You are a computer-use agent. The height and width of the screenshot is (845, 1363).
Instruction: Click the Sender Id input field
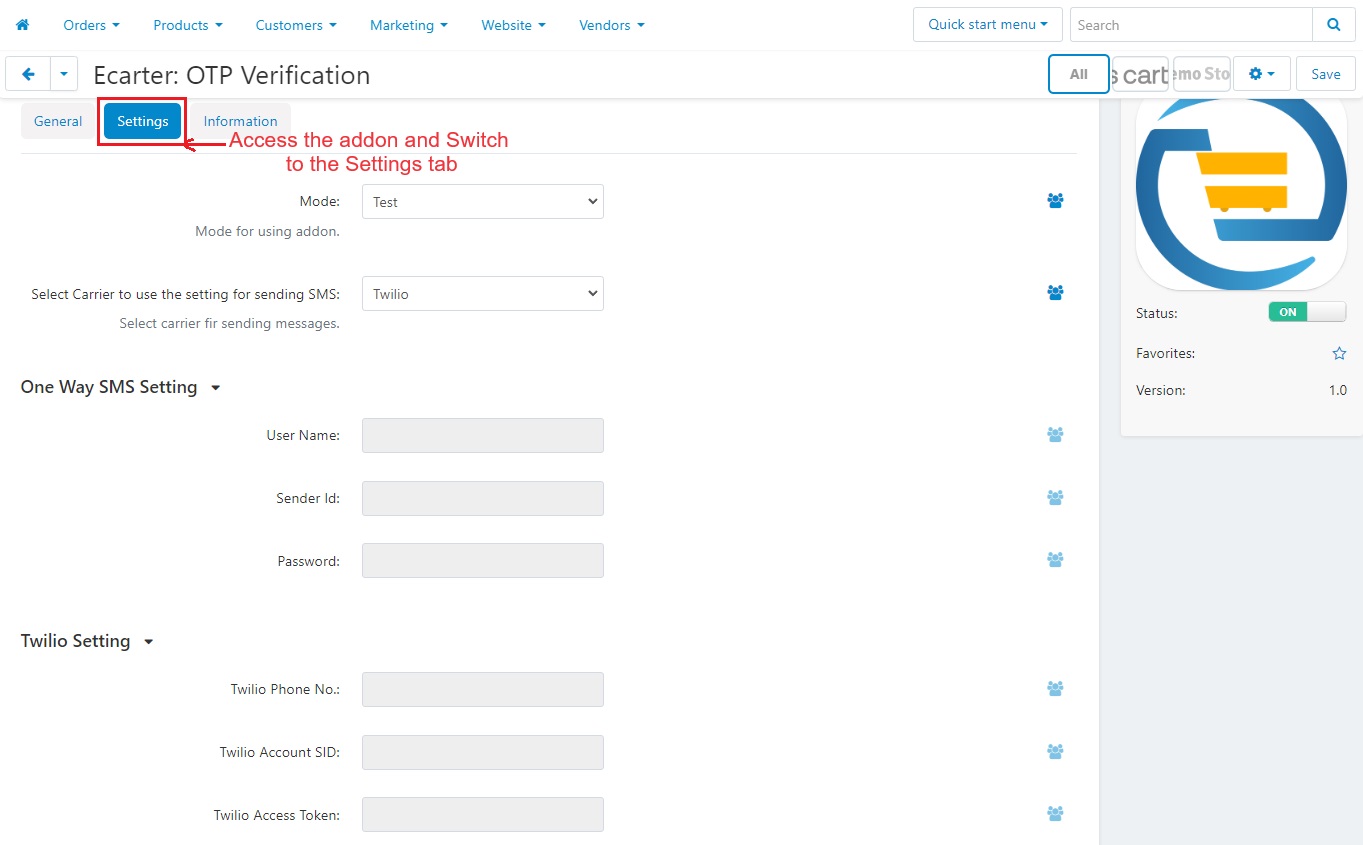pyautogui.click(x=482, y=498)
